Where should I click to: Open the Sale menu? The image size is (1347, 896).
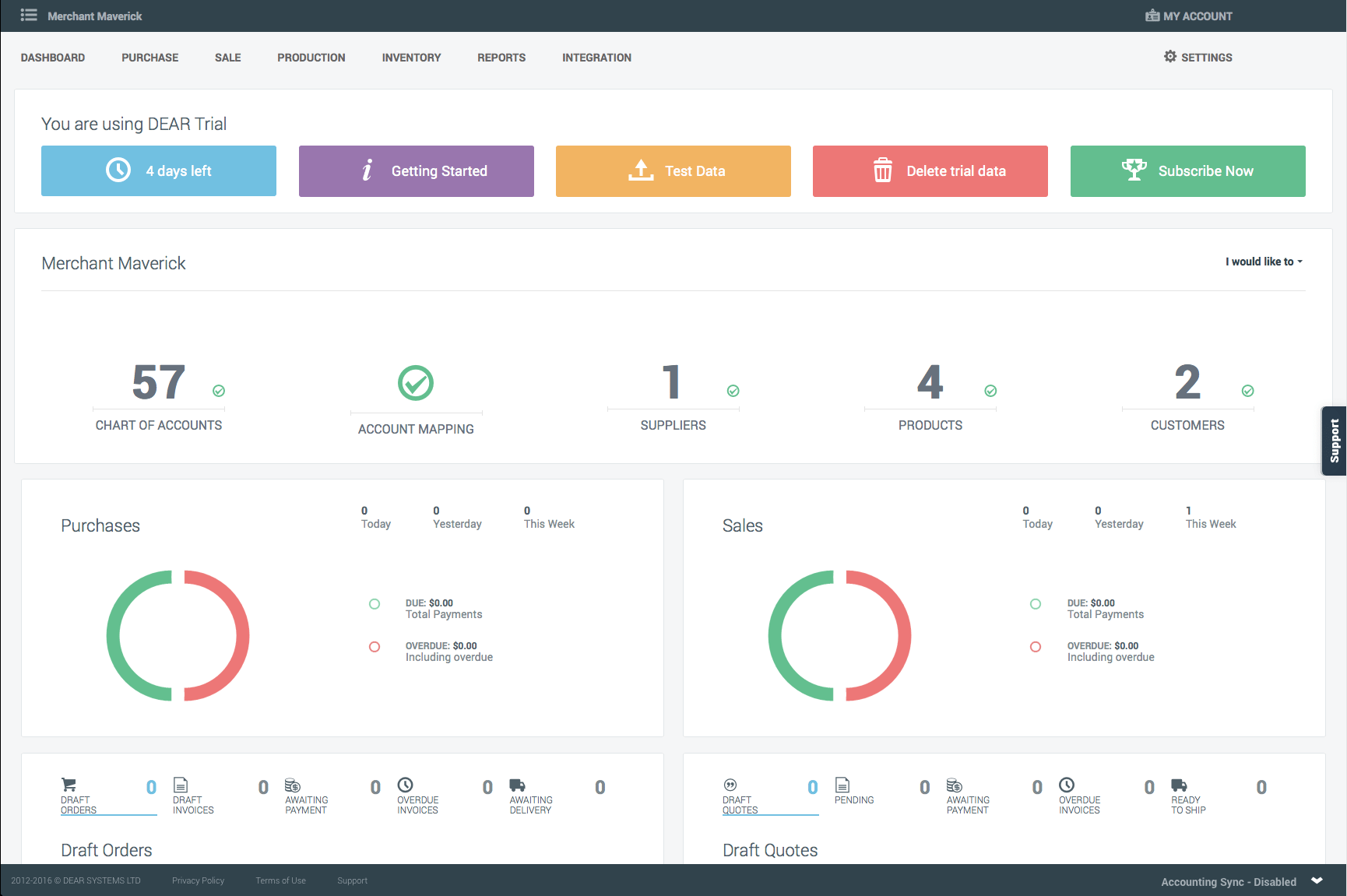pos(228,58)
